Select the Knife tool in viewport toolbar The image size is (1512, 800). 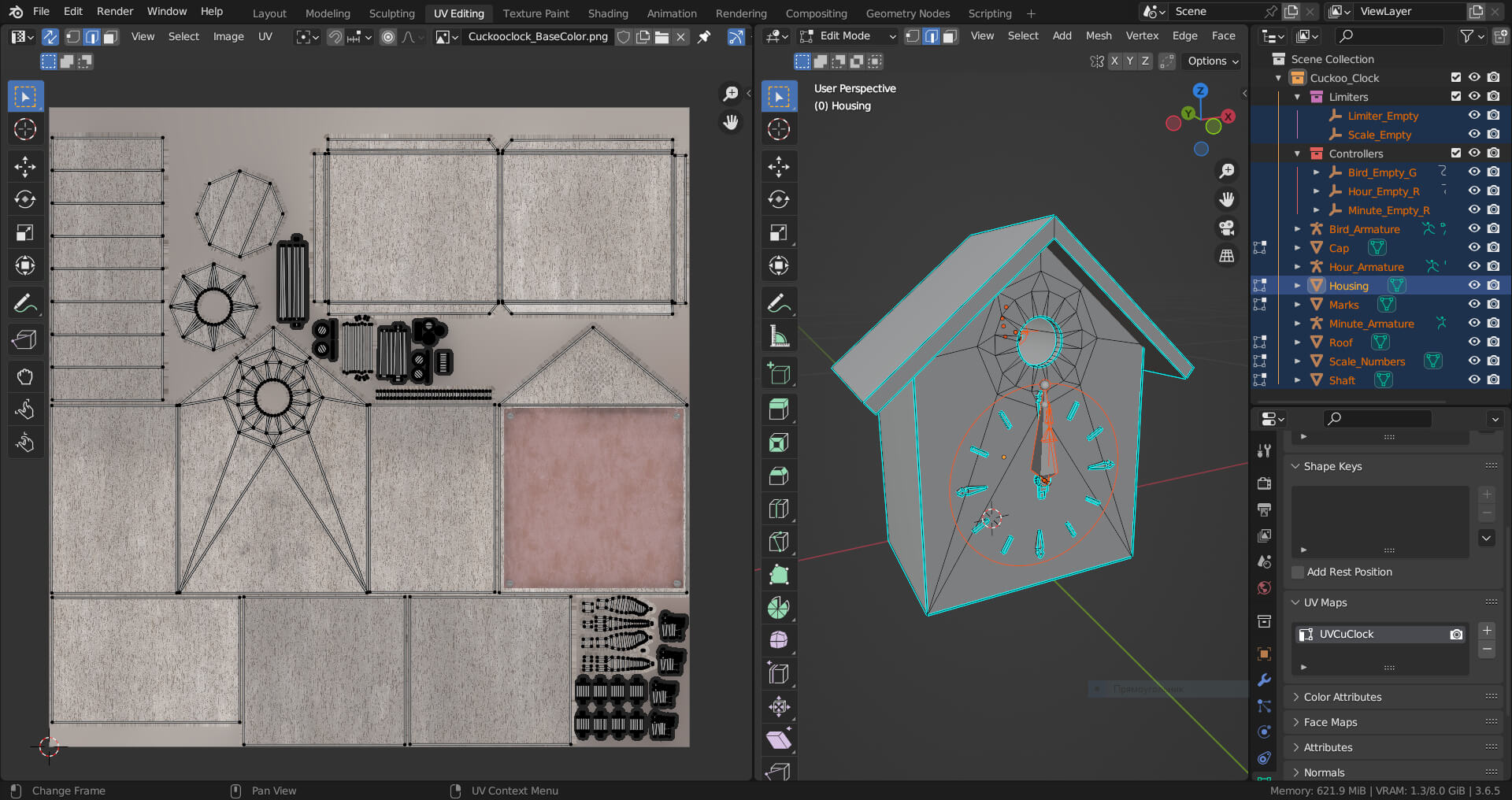click(778, 542)
